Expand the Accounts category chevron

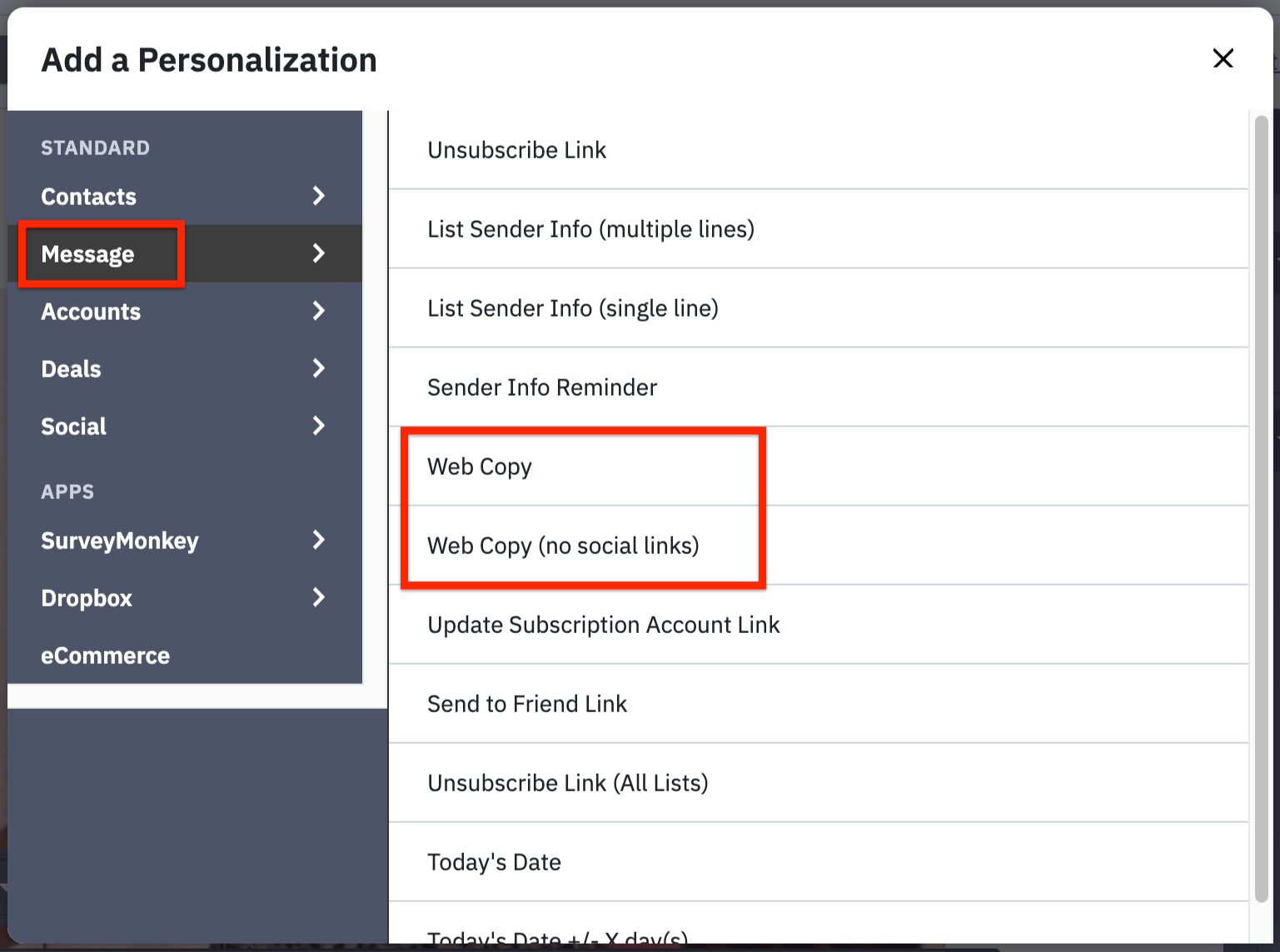[319, 311]
